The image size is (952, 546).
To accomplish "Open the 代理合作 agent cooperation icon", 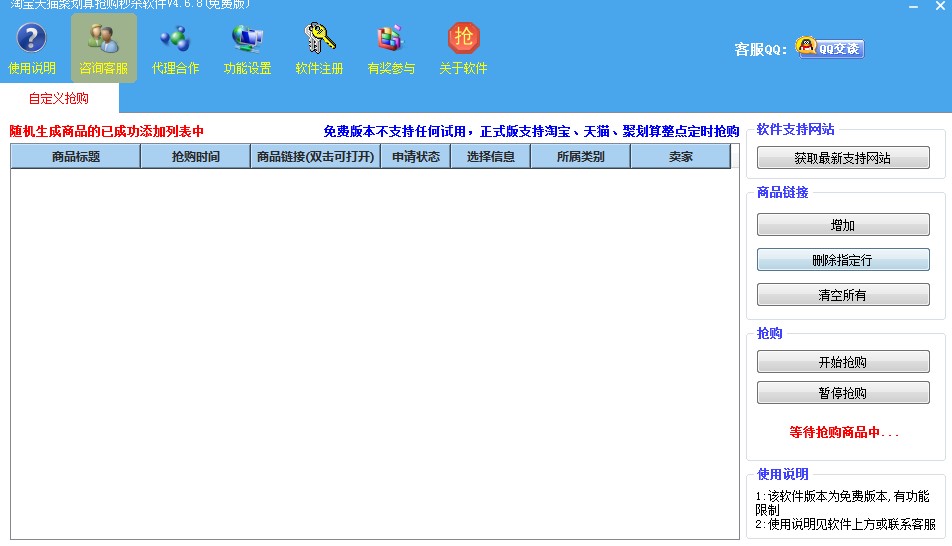I will pyautogui.click(x=175, y=49).
